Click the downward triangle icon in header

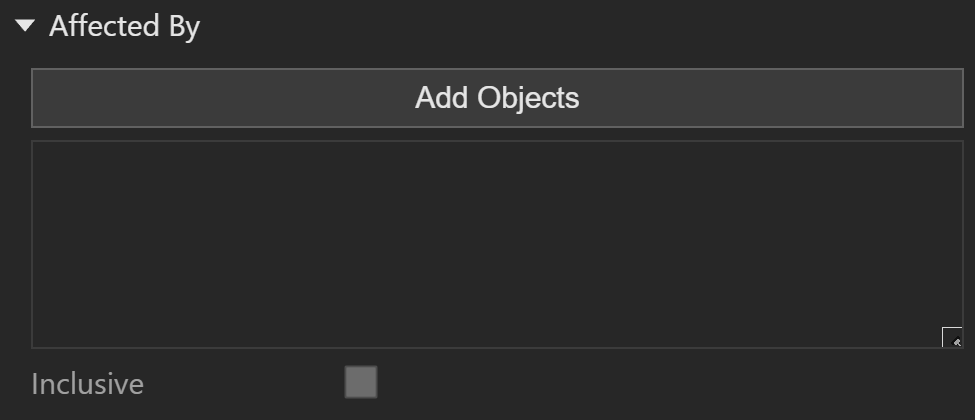pyautogui.click(x=25, y=26)
